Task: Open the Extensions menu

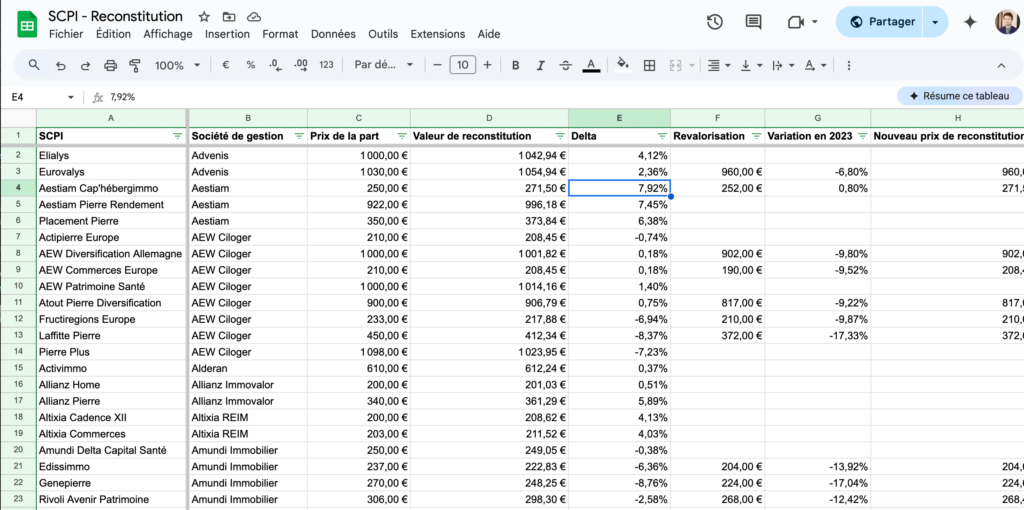Action: coord(438,34)
